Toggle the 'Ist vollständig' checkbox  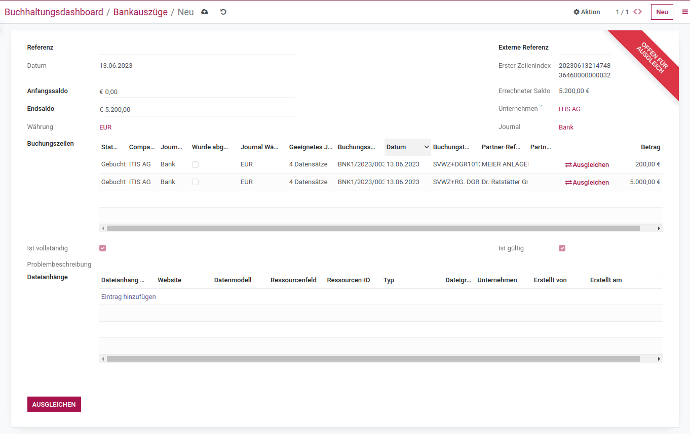tap(103, 248)
